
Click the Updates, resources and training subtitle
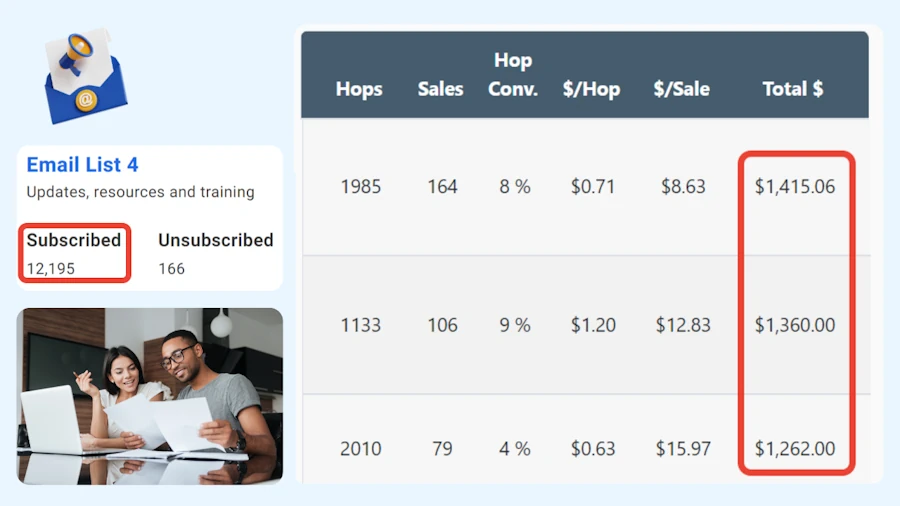pos(140,192)
